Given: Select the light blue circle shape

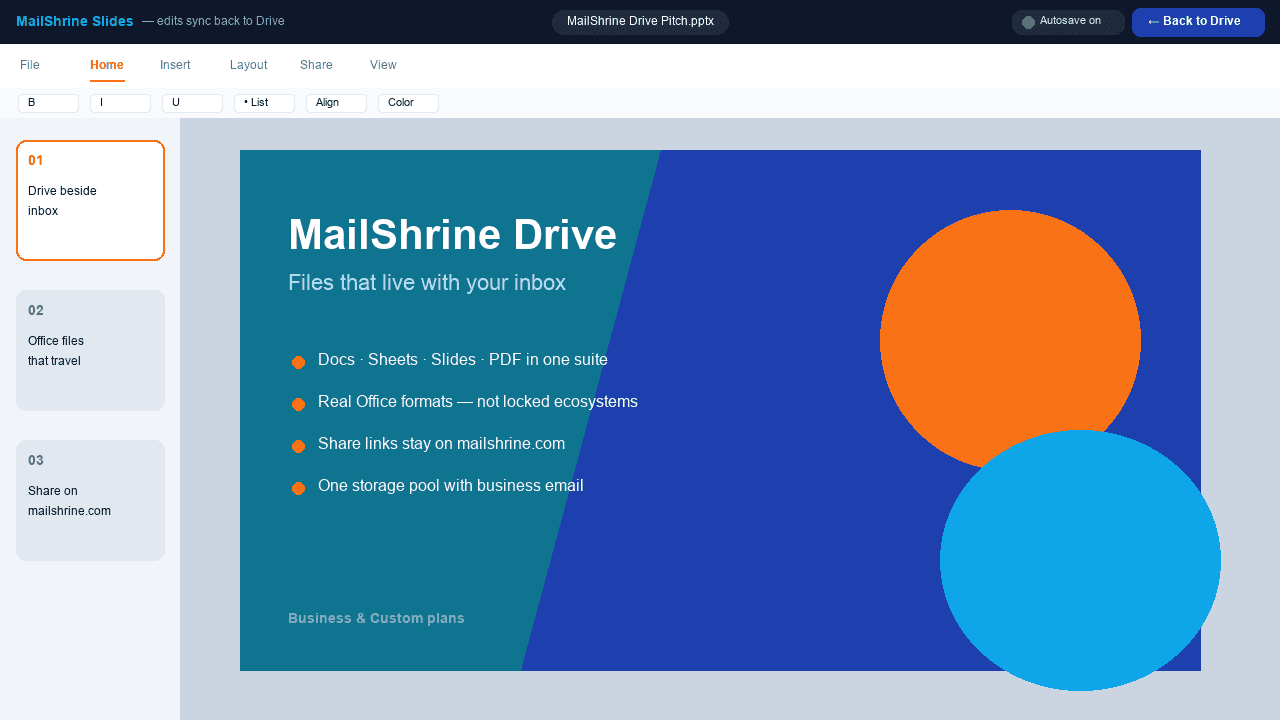Looking at the screenshot, I should [x=1080, y=560].
